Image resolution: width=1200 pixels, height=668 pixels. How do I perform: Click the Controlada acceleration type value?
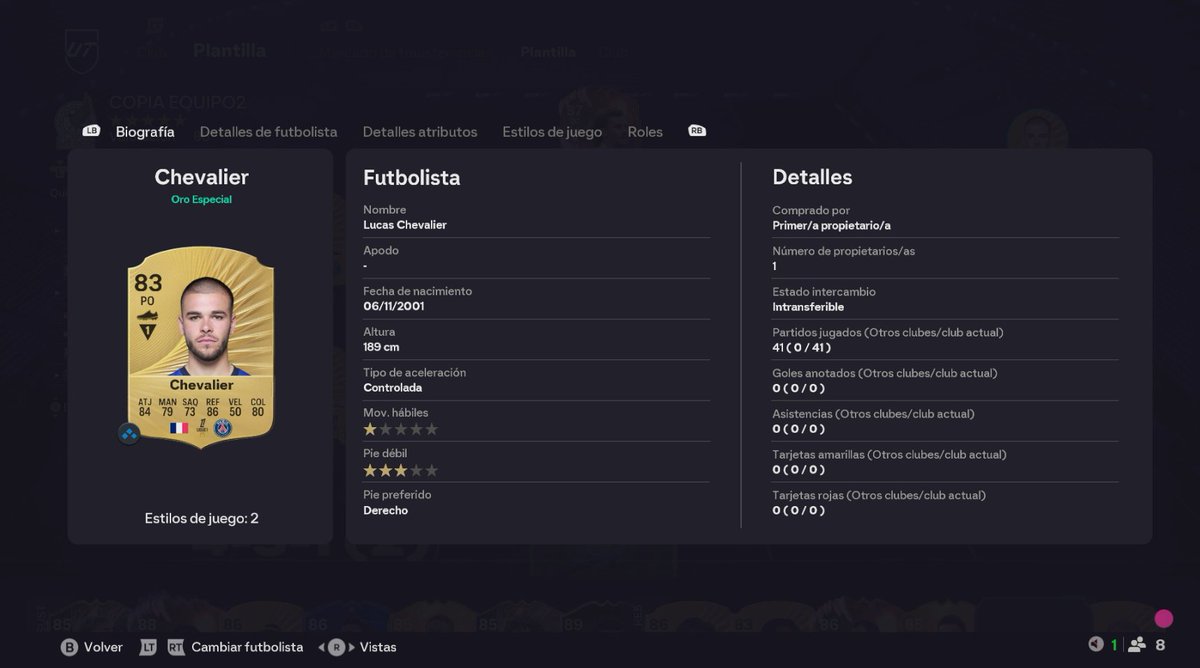(392, 388)
